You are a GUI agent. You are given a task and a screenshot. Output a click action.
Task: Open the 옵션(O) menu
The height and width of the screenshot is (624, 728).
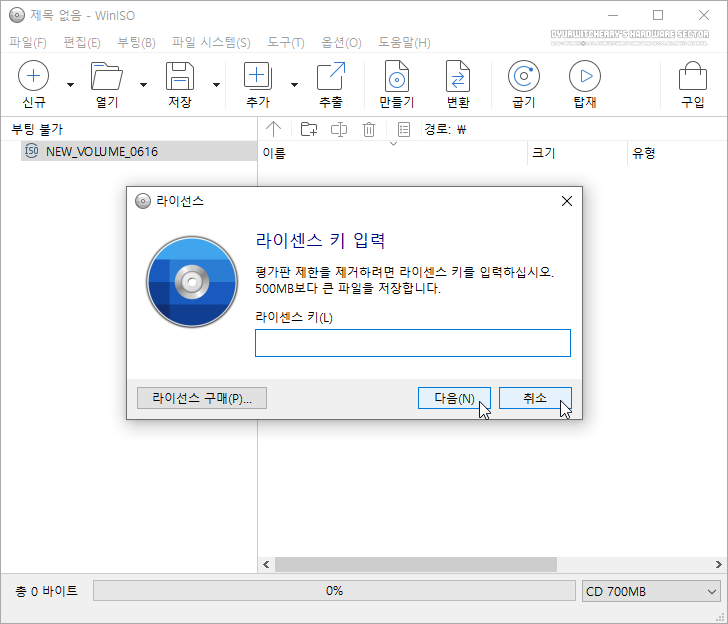pyautogui.click(x=341, y=43)
